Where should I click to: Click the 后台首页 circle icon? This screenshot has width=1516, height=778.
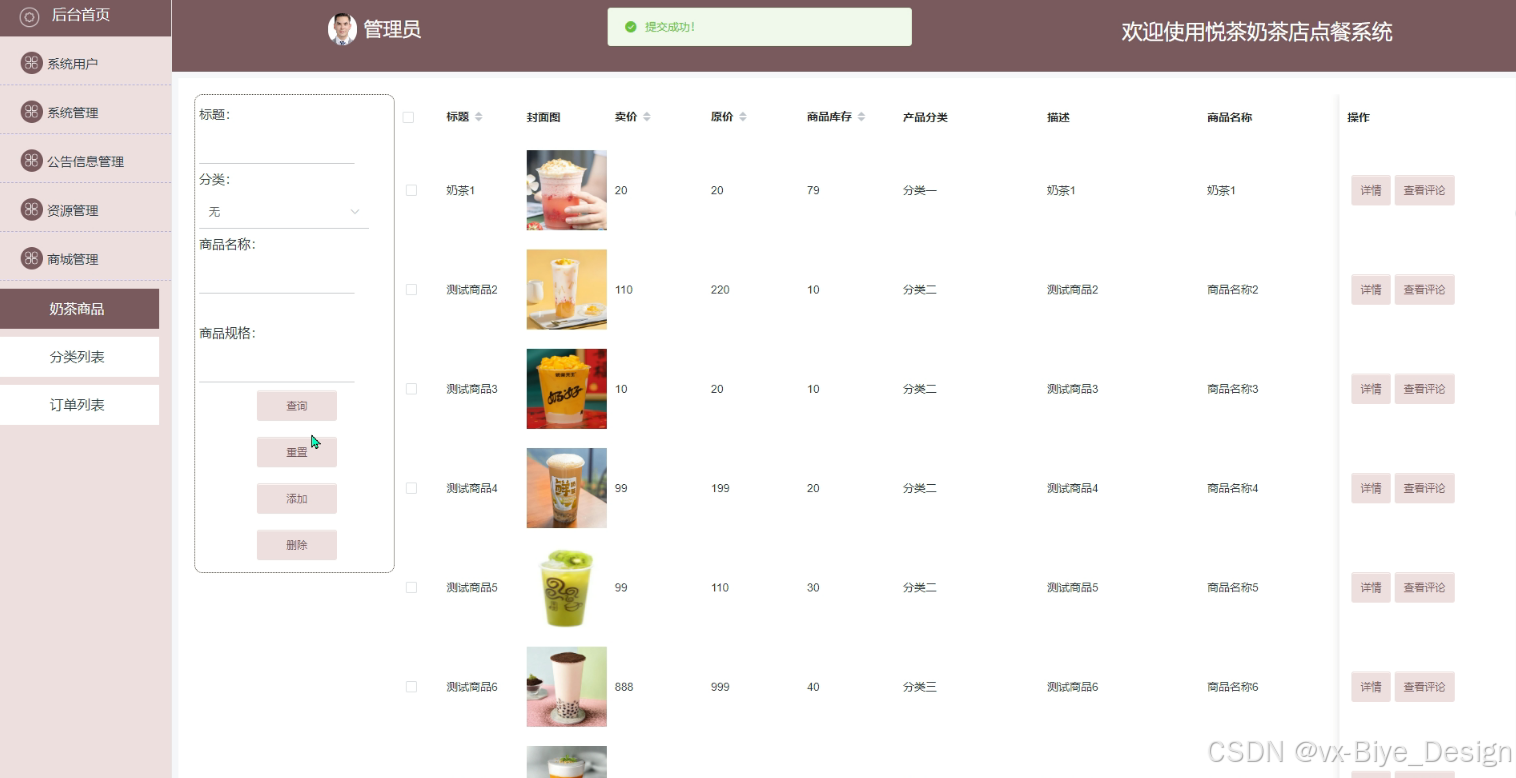pos(29,16)
